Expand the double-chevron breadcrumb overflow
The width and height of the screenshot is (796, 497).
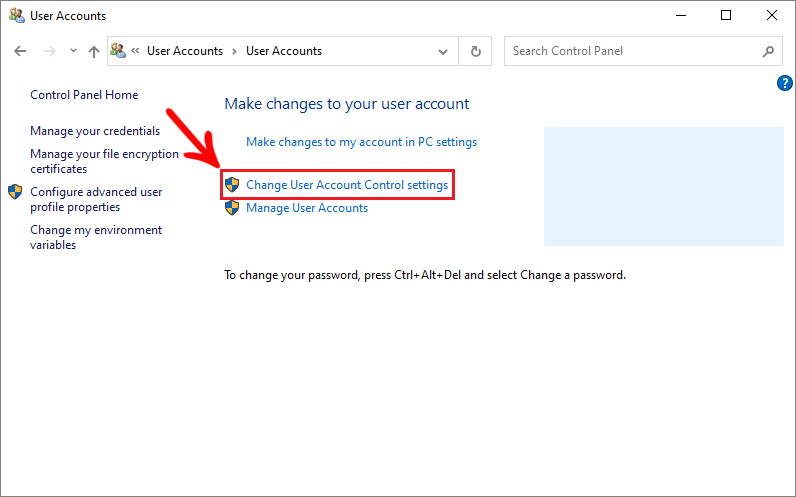click(135, 50)
